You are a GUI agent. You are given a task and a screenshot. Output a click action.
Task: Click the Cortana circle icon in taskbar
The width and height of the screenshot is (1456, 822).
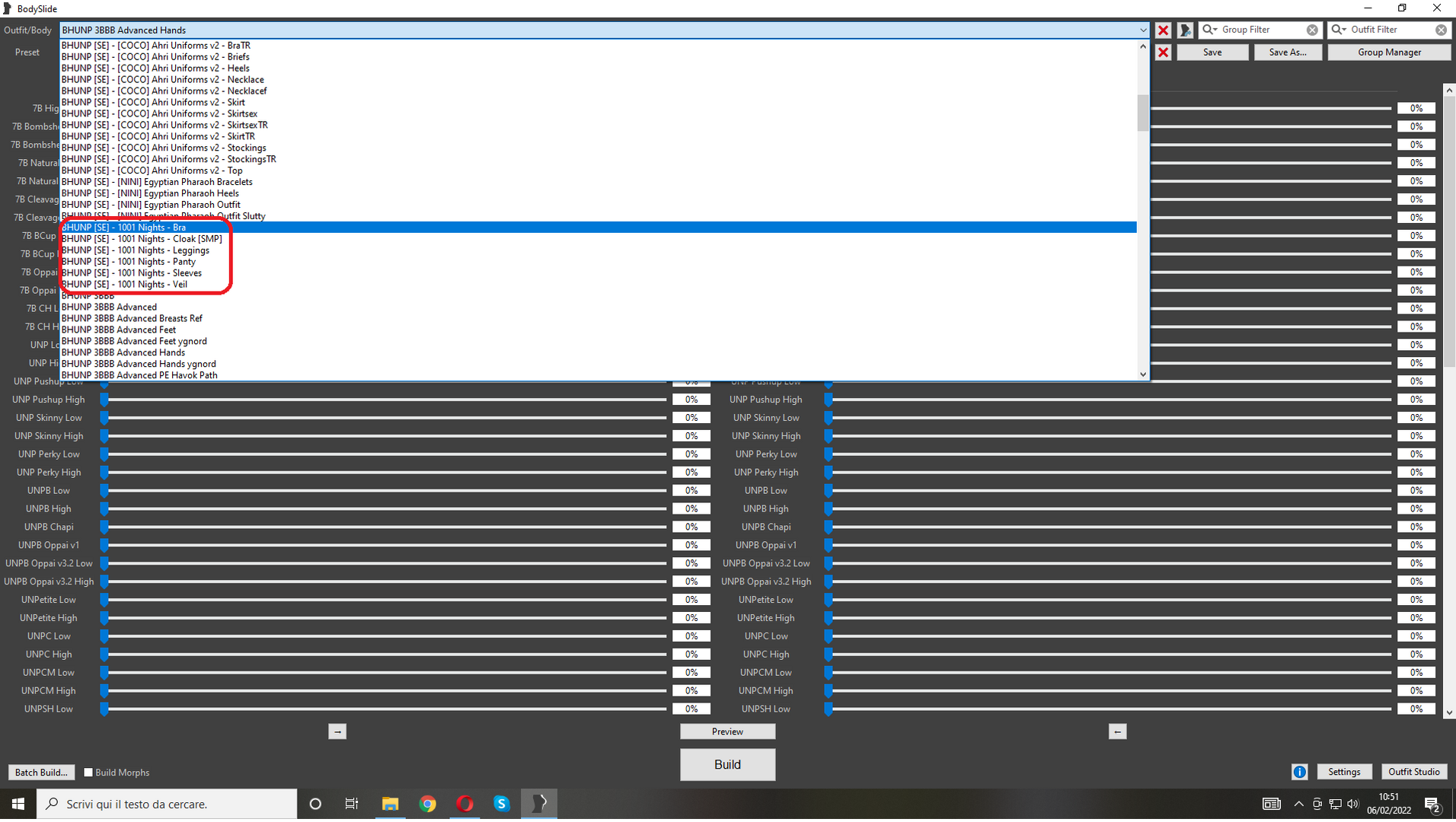pyautogui.click(x=315, y=804)
